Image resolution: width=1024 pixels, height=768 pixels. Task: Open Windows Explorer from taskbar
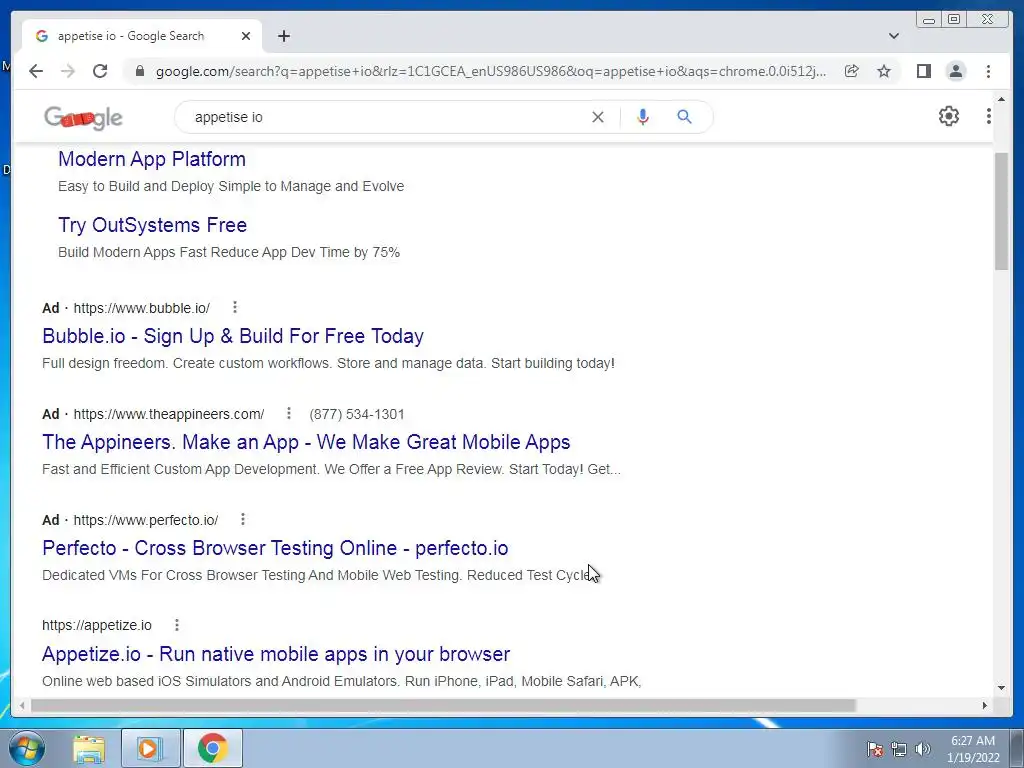coord(89,749)
